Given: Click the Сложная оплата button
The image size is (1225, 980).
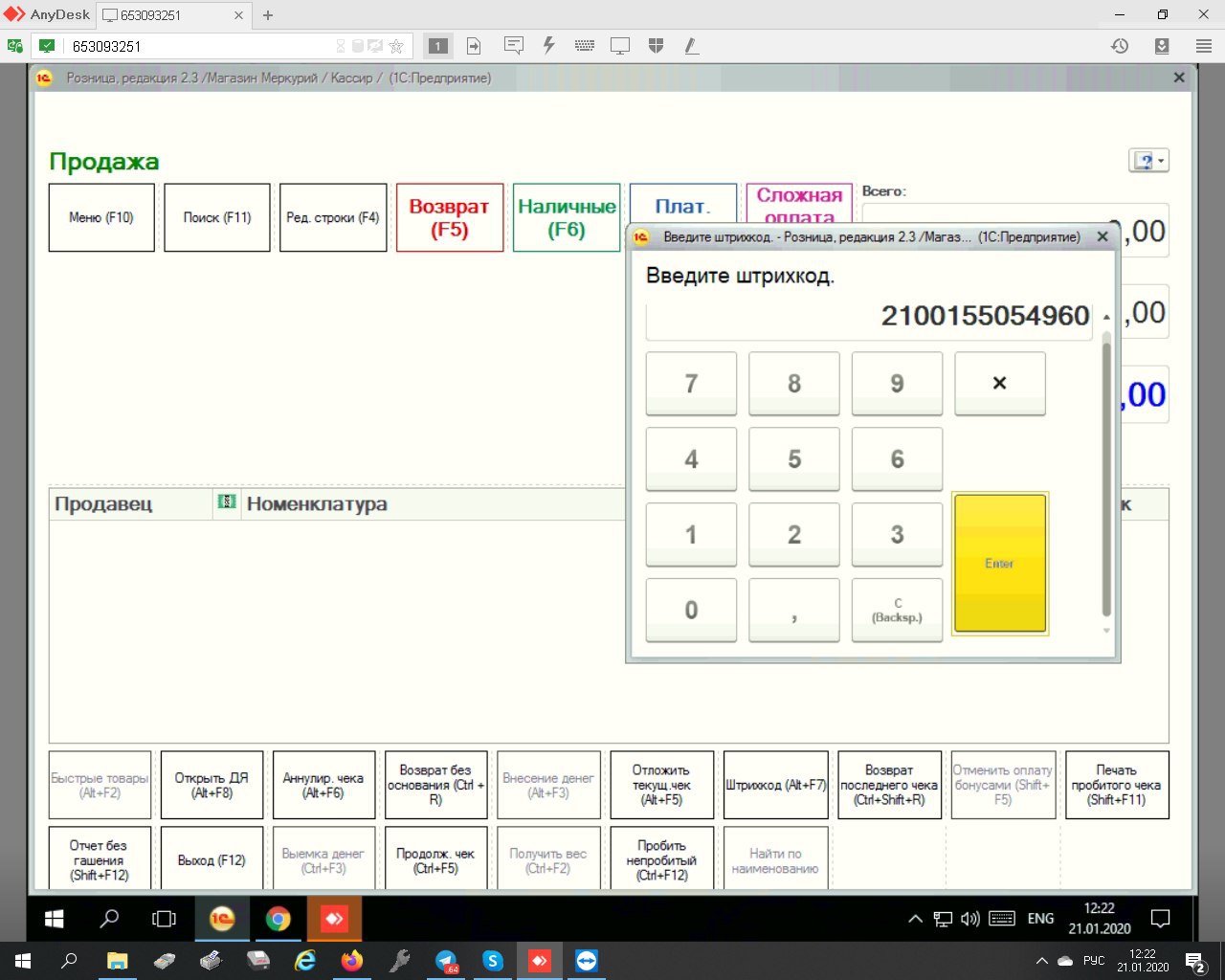Looking at the screenshot, I should pos(799,204).
